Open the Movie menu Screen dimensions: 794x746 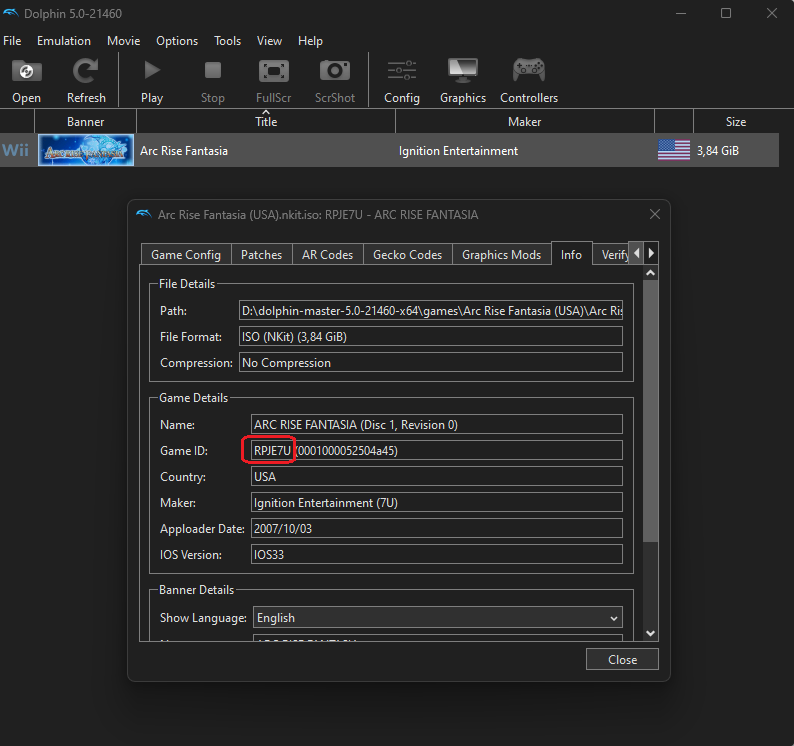[x=124, y=41]
